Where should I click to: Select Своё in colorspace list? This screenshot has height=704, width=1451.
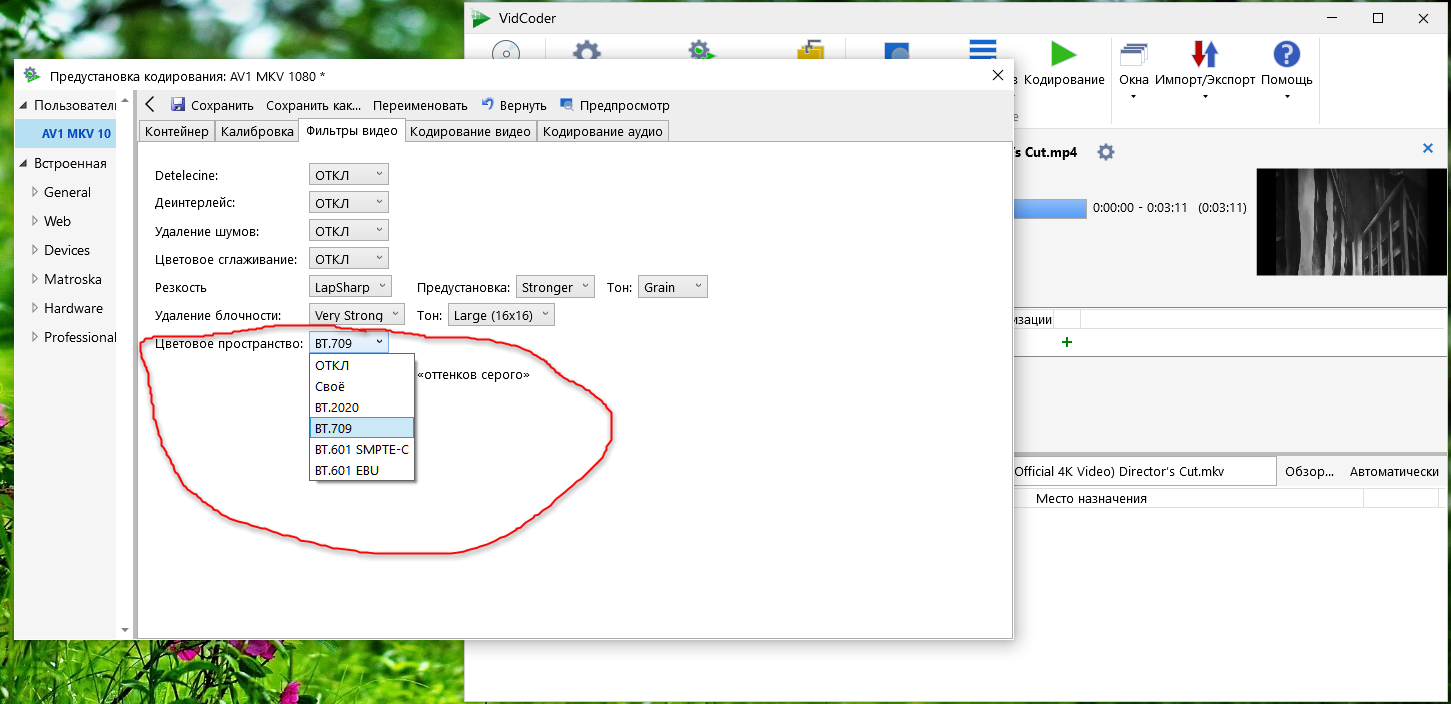(362, 386)
